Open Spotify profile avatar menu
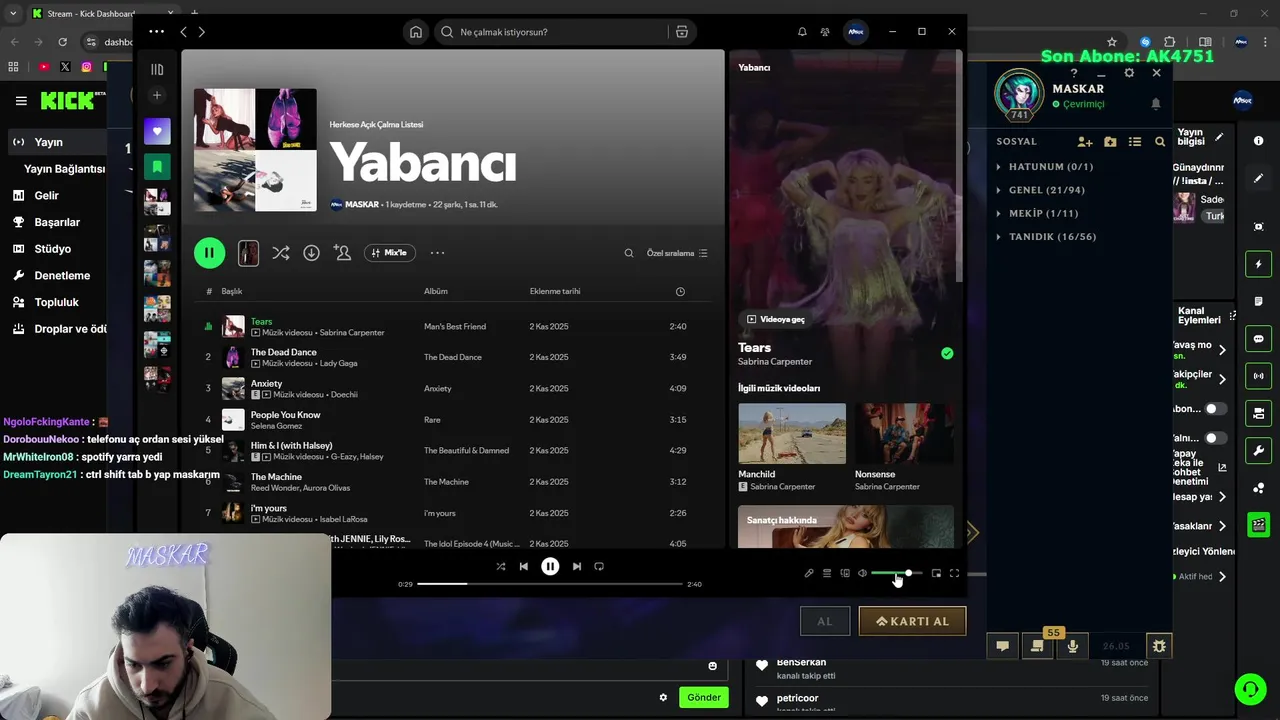The image size is (1280, 720). pyautogui.click(x=856, y=32)
